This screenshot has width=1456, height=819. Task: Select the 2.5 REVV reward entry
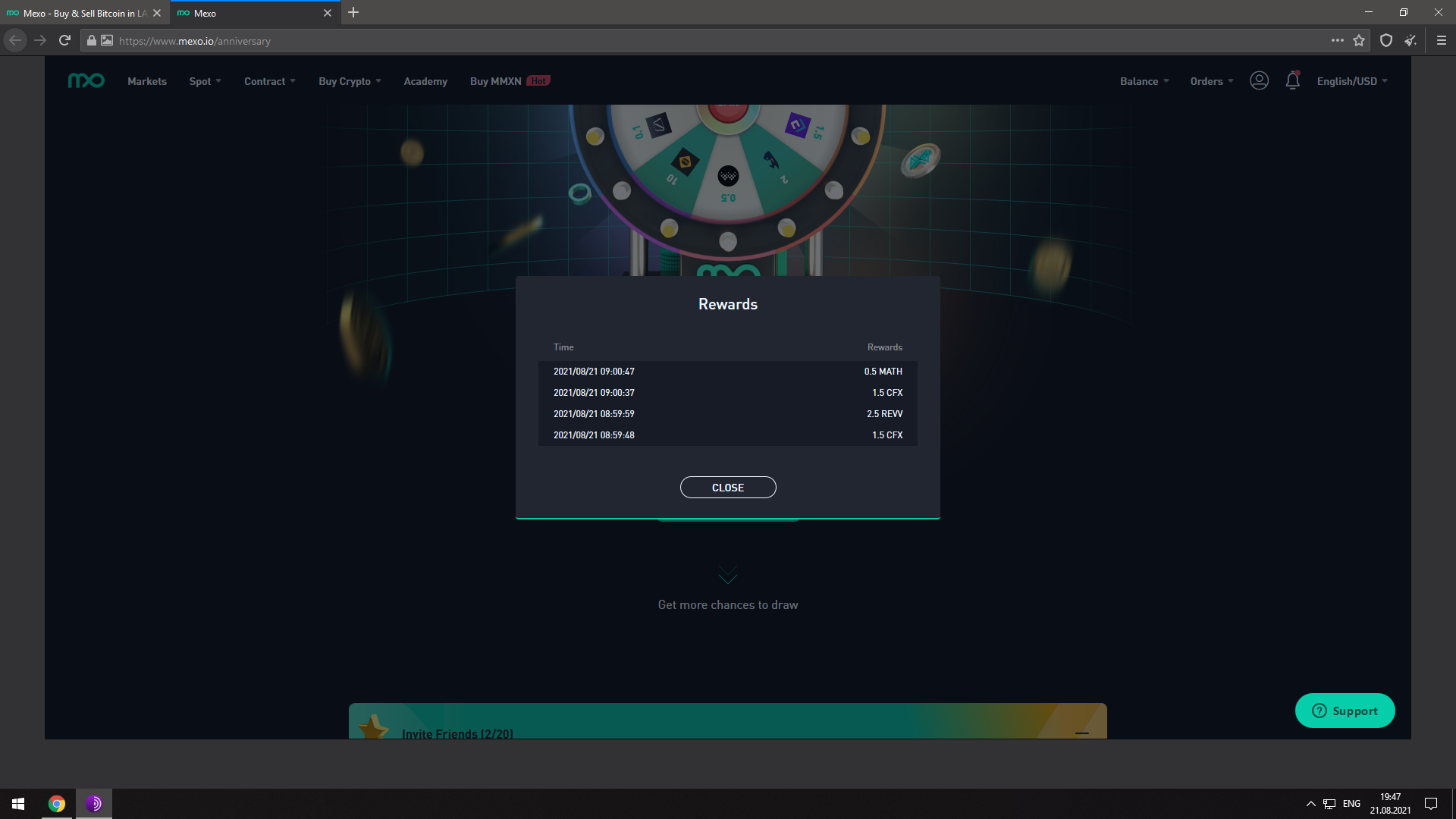click(x=728, y=414)
